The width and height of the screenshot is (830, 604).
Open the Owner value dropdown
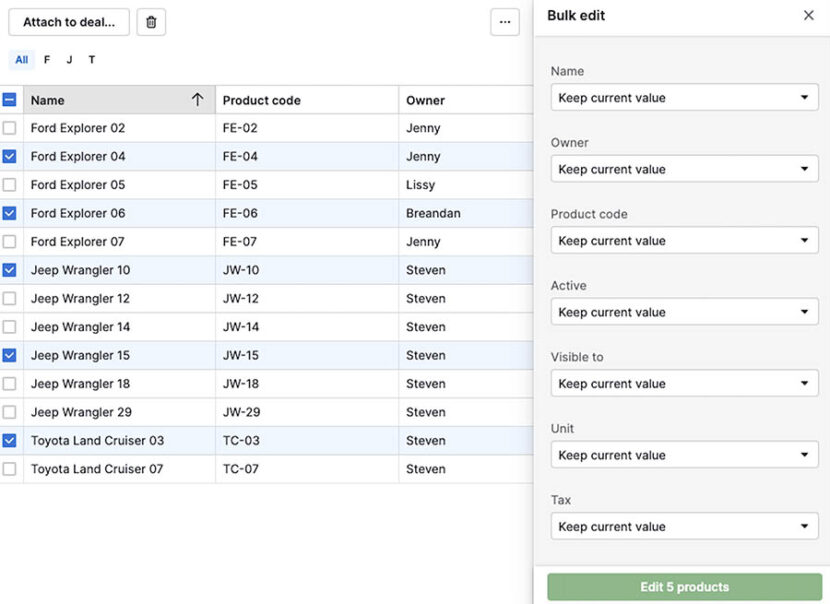tap(683, 169)
